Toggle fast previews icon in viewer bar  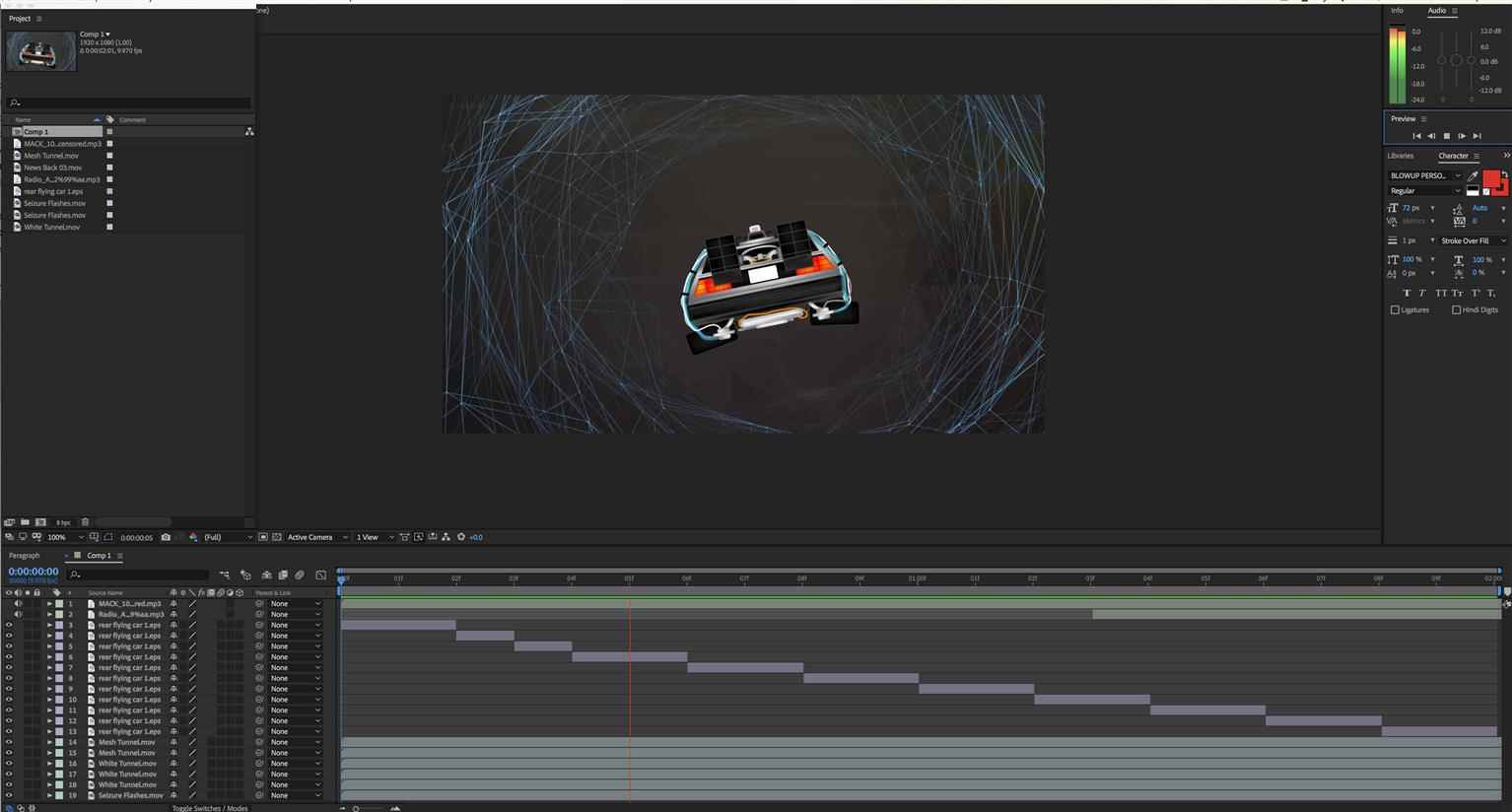418,537
